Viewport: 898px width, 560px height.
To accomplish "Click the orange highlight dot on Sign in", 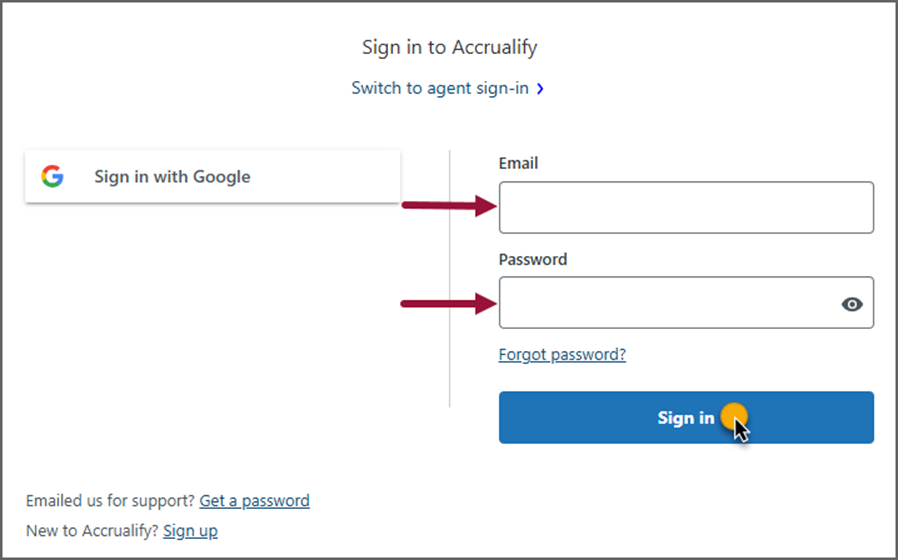I will point(734,416).
